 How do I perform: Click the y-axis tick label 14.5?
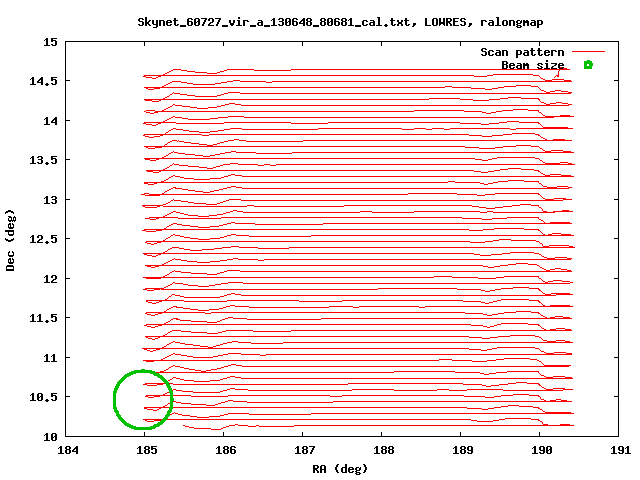click(43, 81)
